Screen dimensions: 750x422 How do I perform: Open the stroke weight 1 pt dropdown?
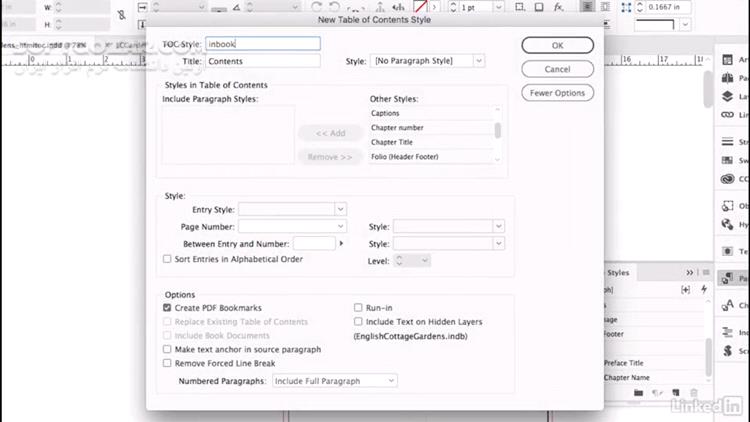pyautogui.click(x=498, y=7)
